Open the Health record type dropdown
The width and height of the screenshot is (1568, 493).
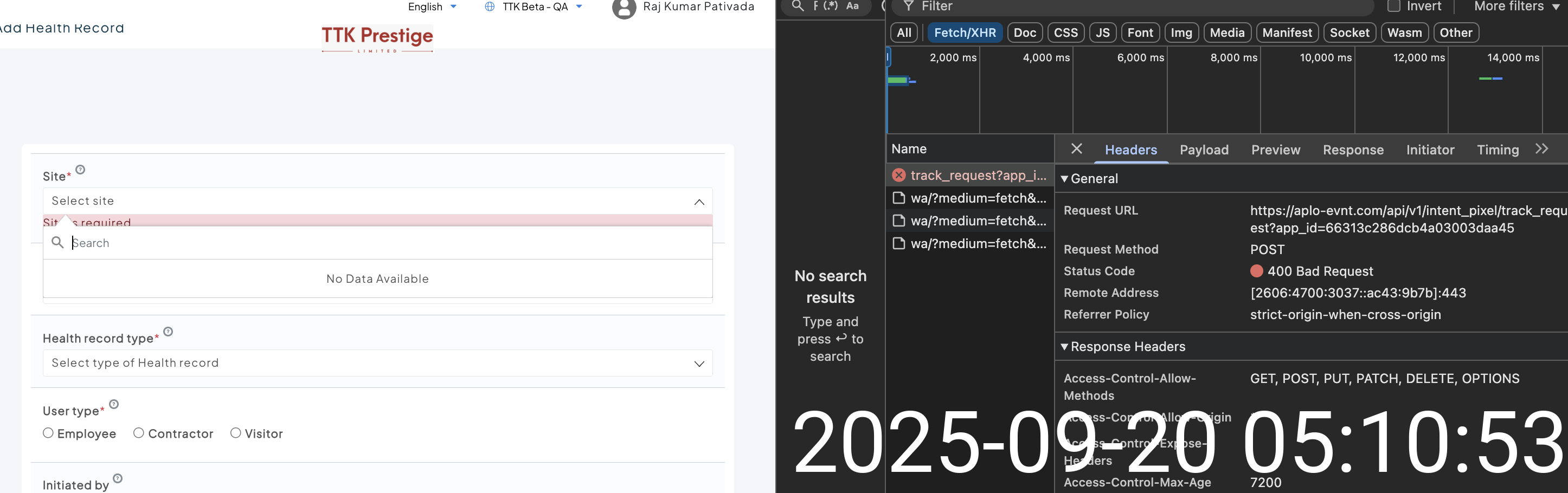377,363
